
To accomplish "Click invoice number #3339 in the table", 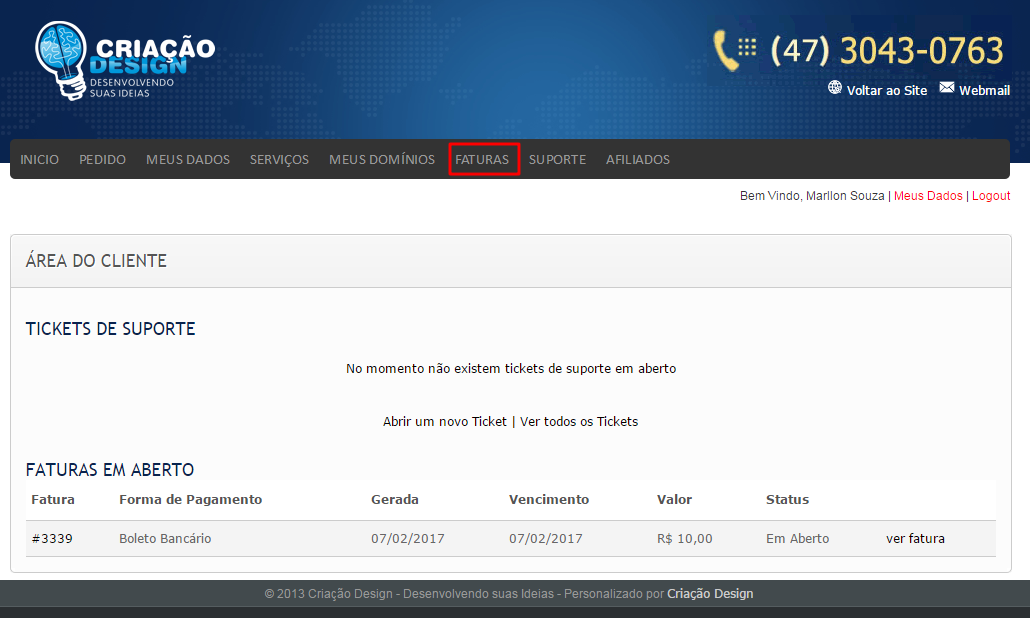I will click(52, 538).
